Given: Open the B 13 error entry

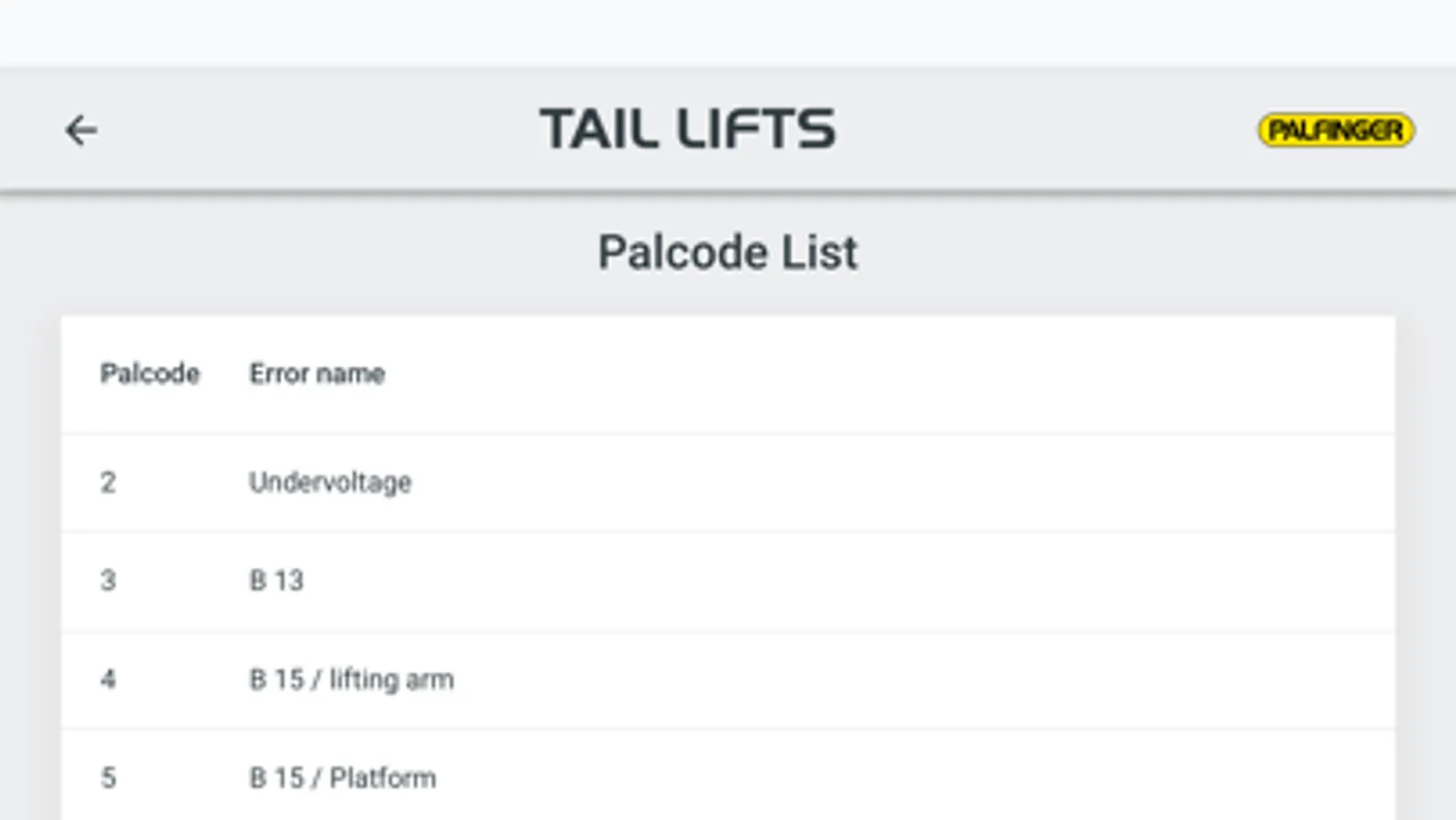Looking at the screenshot, I should tap(276, 580).
